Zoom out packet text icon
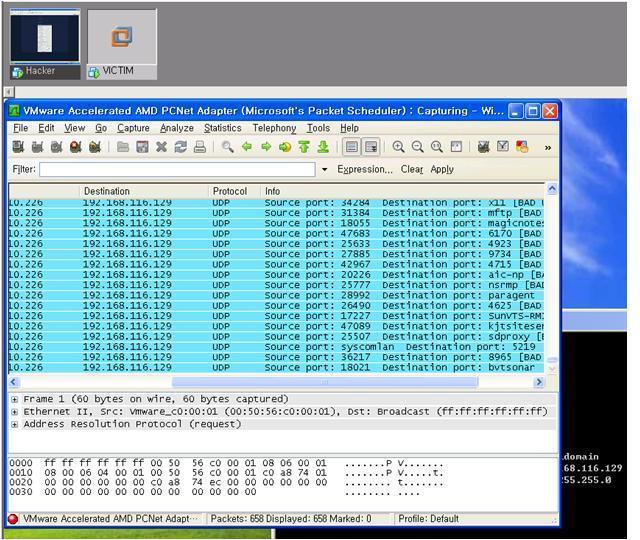The image size is (640, 540). [418, 147]
